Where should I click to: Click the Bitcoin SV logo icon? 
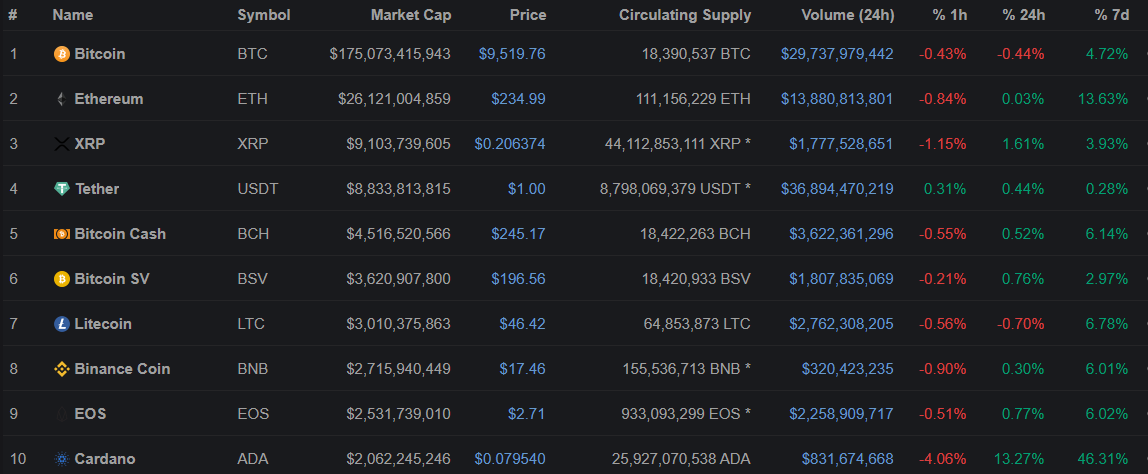coord(62,279)
